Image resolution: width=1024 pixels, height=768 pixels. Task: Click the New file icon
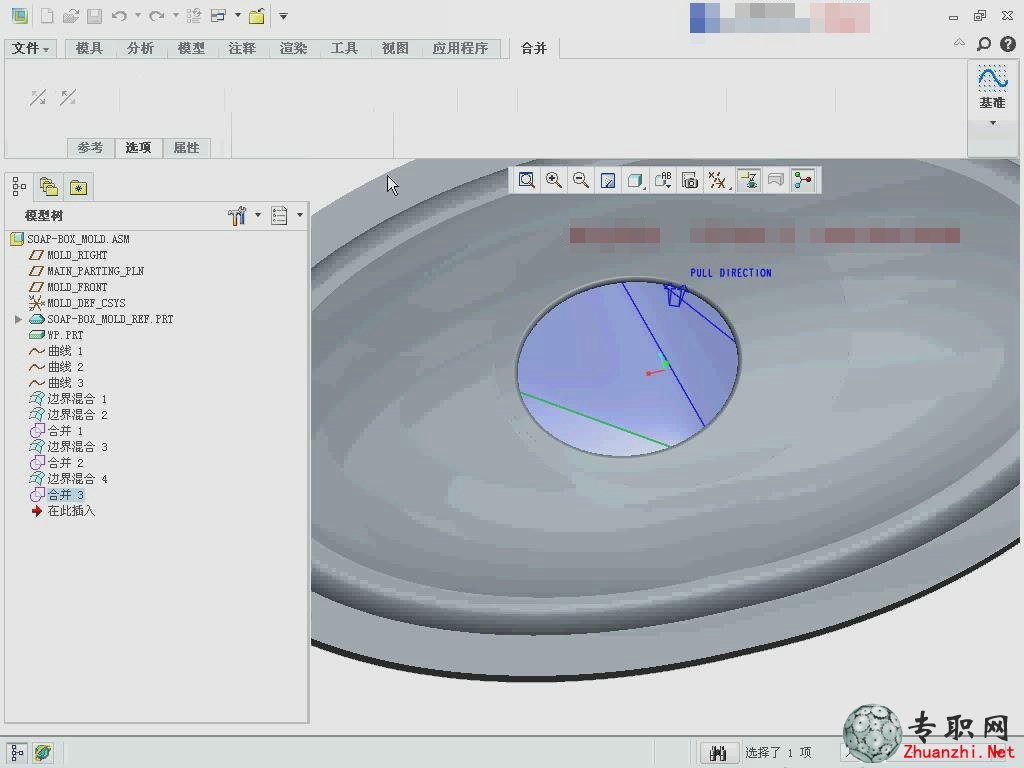click(x=47, y=16)
